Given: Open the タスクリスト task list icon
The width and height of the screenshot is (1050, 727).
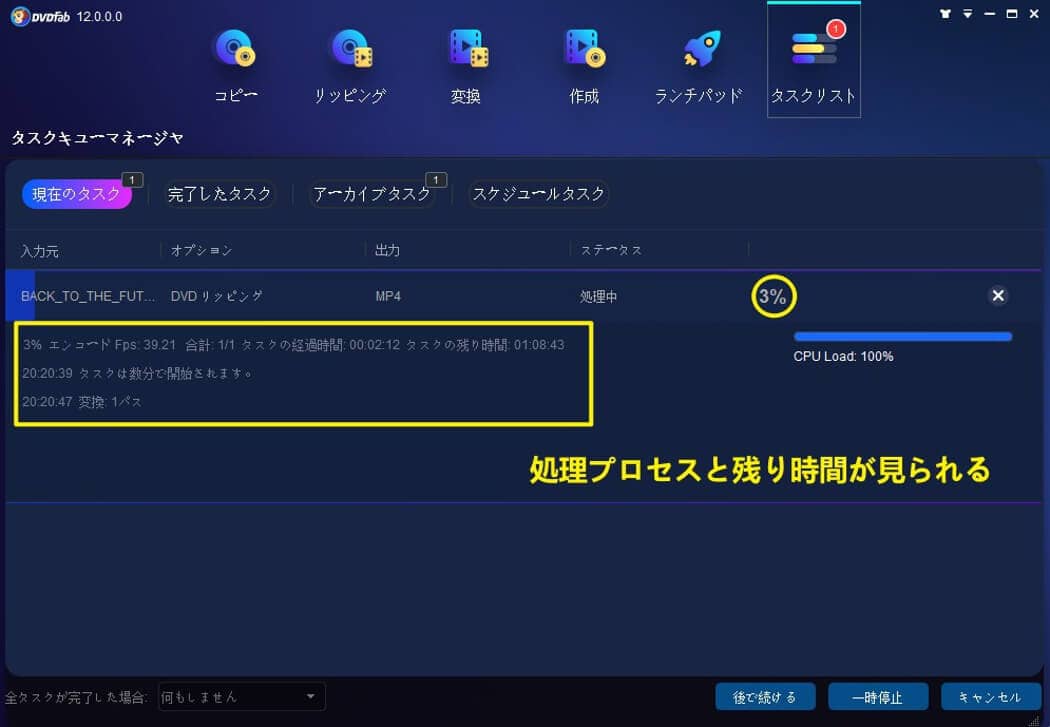Looking at the screenshot, I should [814, 48].
